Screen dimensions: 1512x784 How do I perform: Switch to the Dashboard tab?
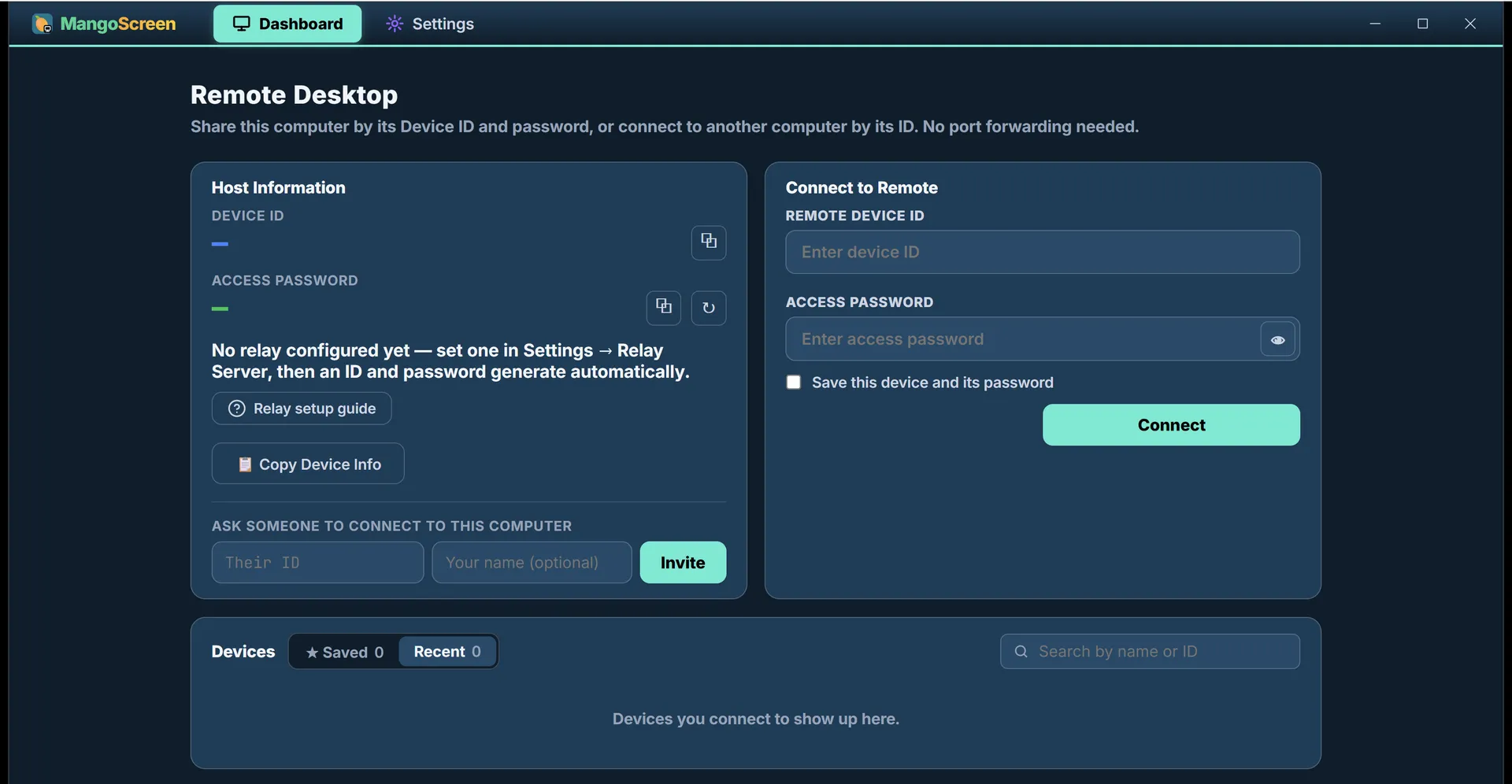pos(287,24)
